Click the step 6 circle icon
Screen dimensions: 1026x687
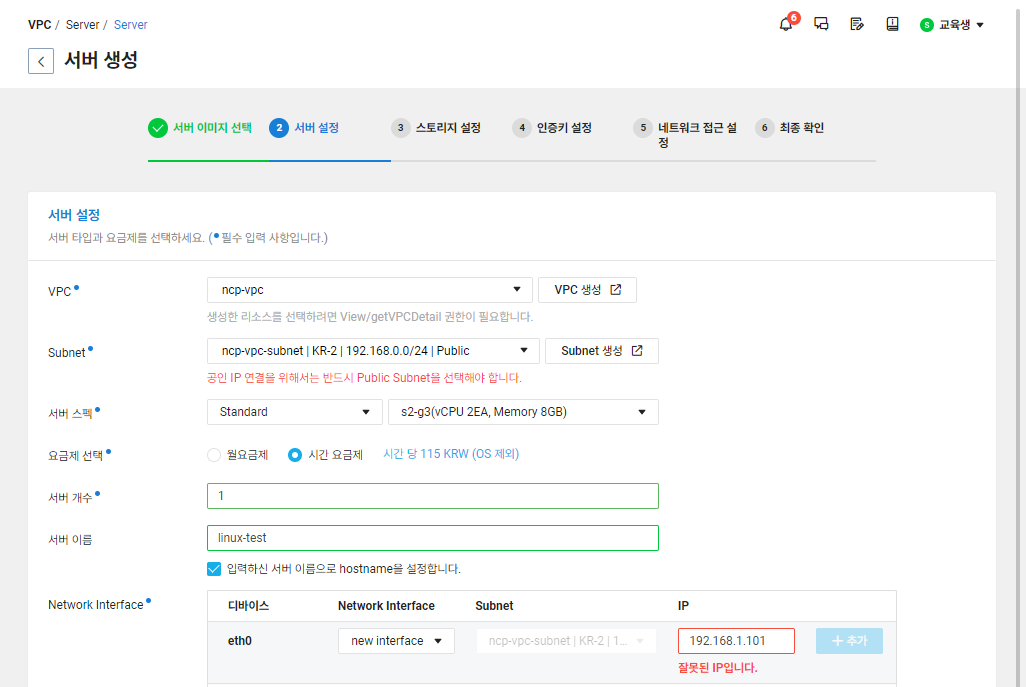pos(764,128)
